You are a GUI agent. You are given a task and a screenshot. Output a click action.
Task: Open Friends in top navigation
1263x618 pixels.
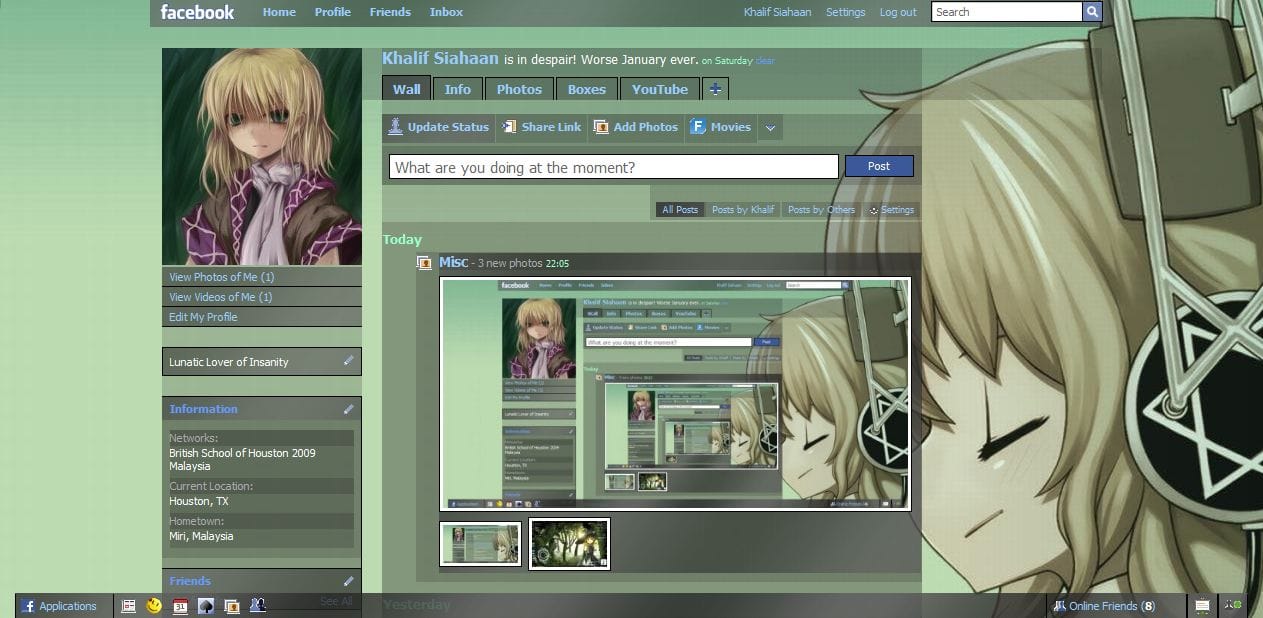click(x=390, y=12)
